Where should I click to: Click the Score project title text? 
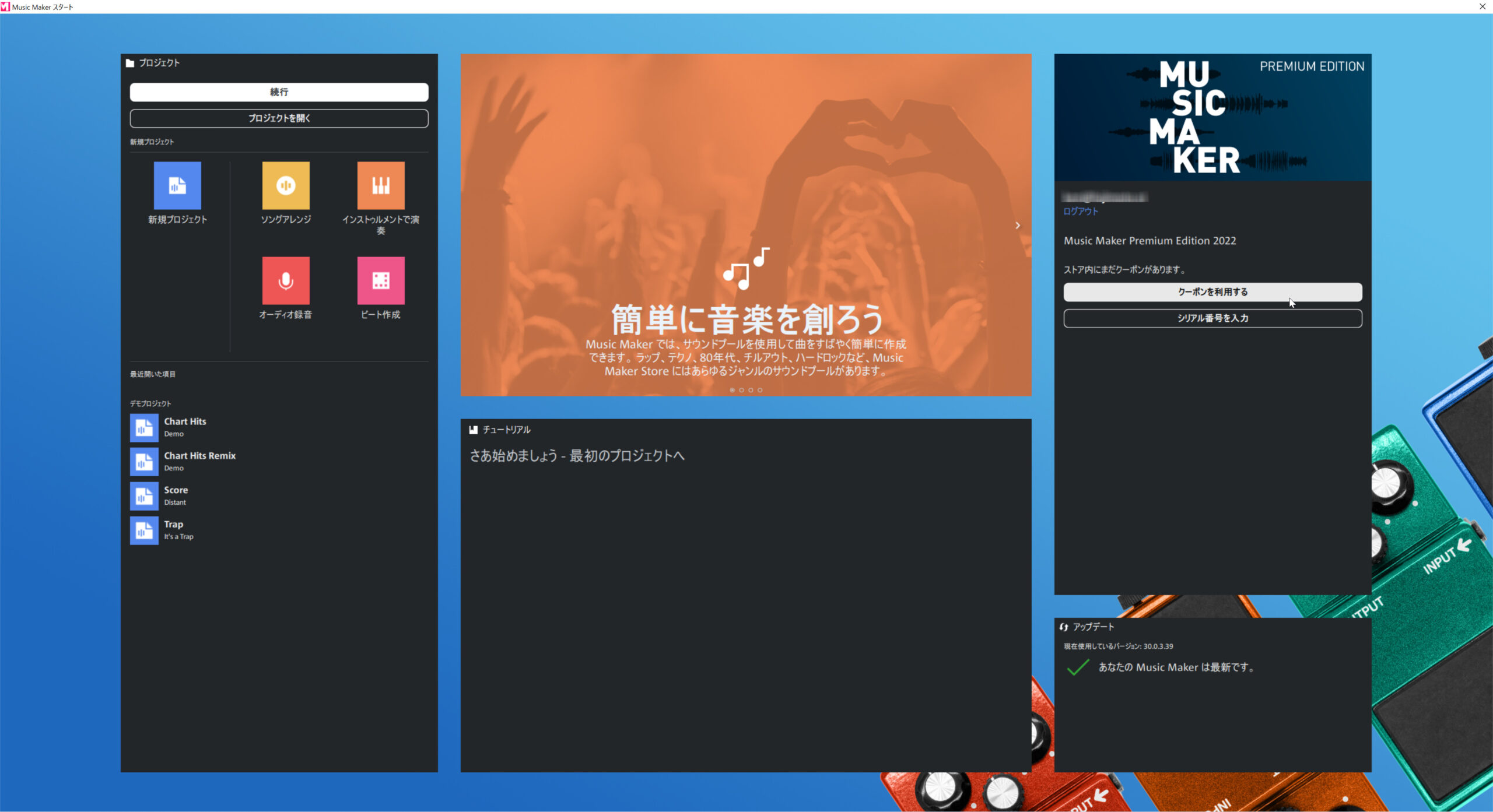pyautogui.click(x=176, y=490)
